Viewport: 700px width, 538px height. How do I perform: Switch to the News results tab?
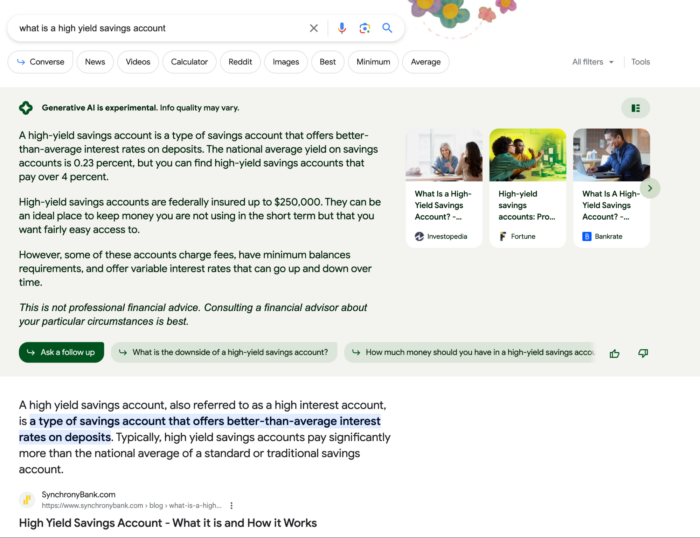95,62
